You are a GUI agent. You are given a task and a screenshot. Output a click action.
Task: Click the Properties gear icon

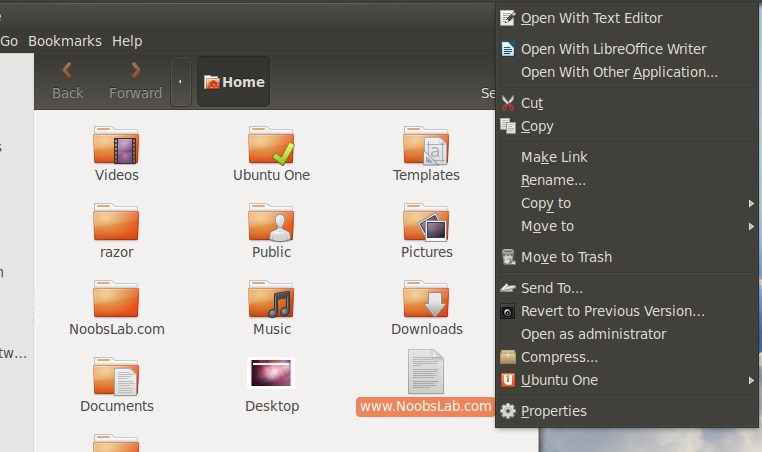(508, 411)
